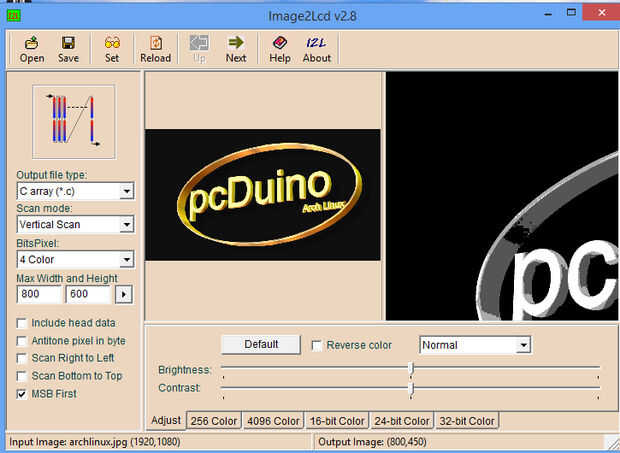This screenshot has width=620, height=453.
Task: Switch to the 32-bit Color tab
Action: pyautogui.click(x=467, y=421)
